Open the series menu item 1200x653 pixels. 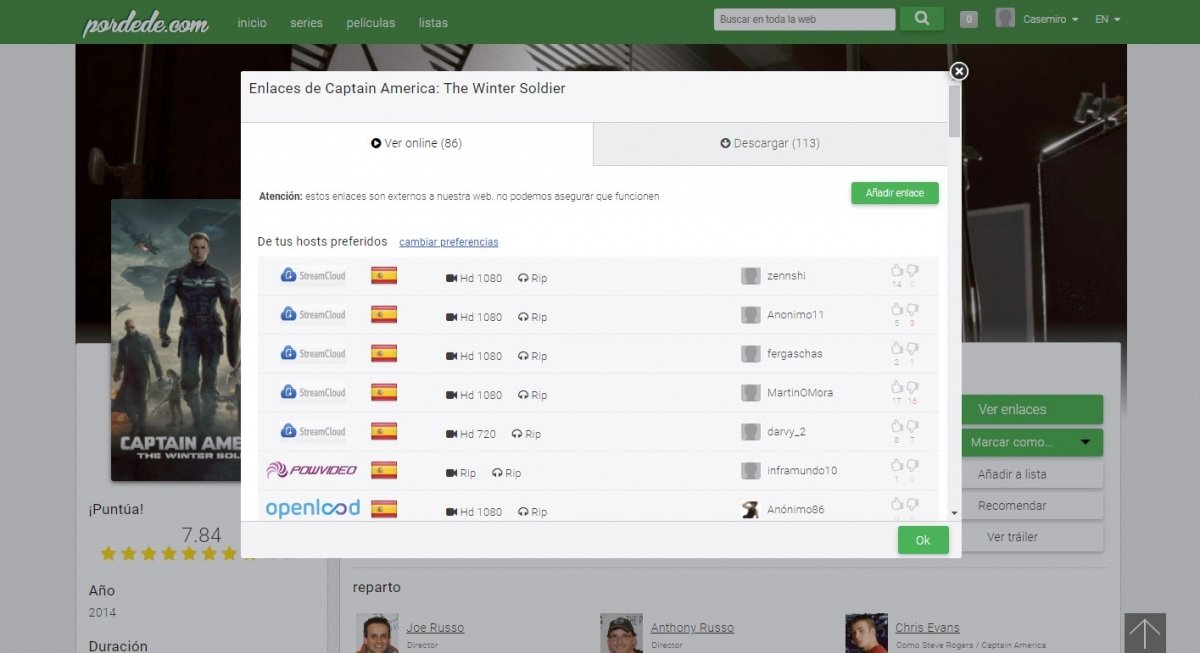[306, 23]
